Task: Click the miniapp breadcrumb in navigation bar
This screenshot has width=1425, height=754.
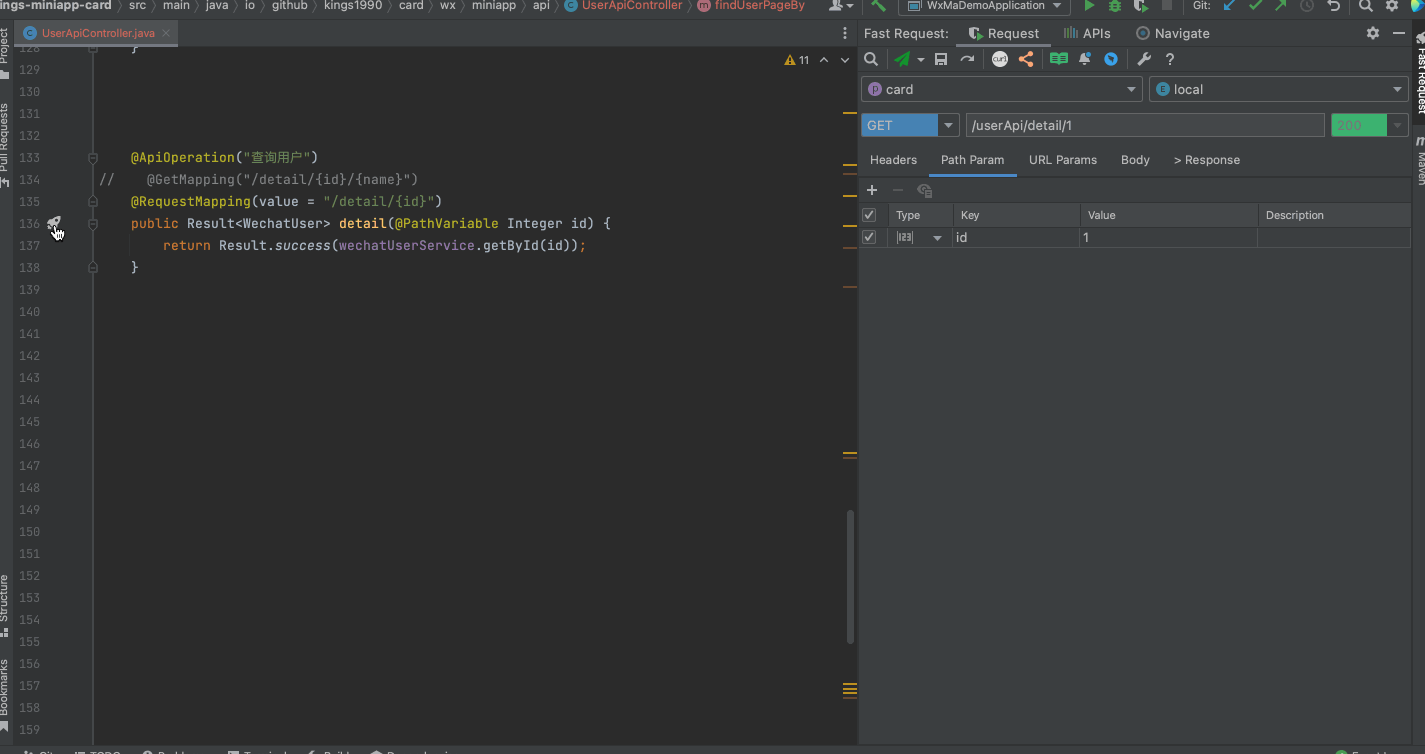Action: click(x=493, y=6)
